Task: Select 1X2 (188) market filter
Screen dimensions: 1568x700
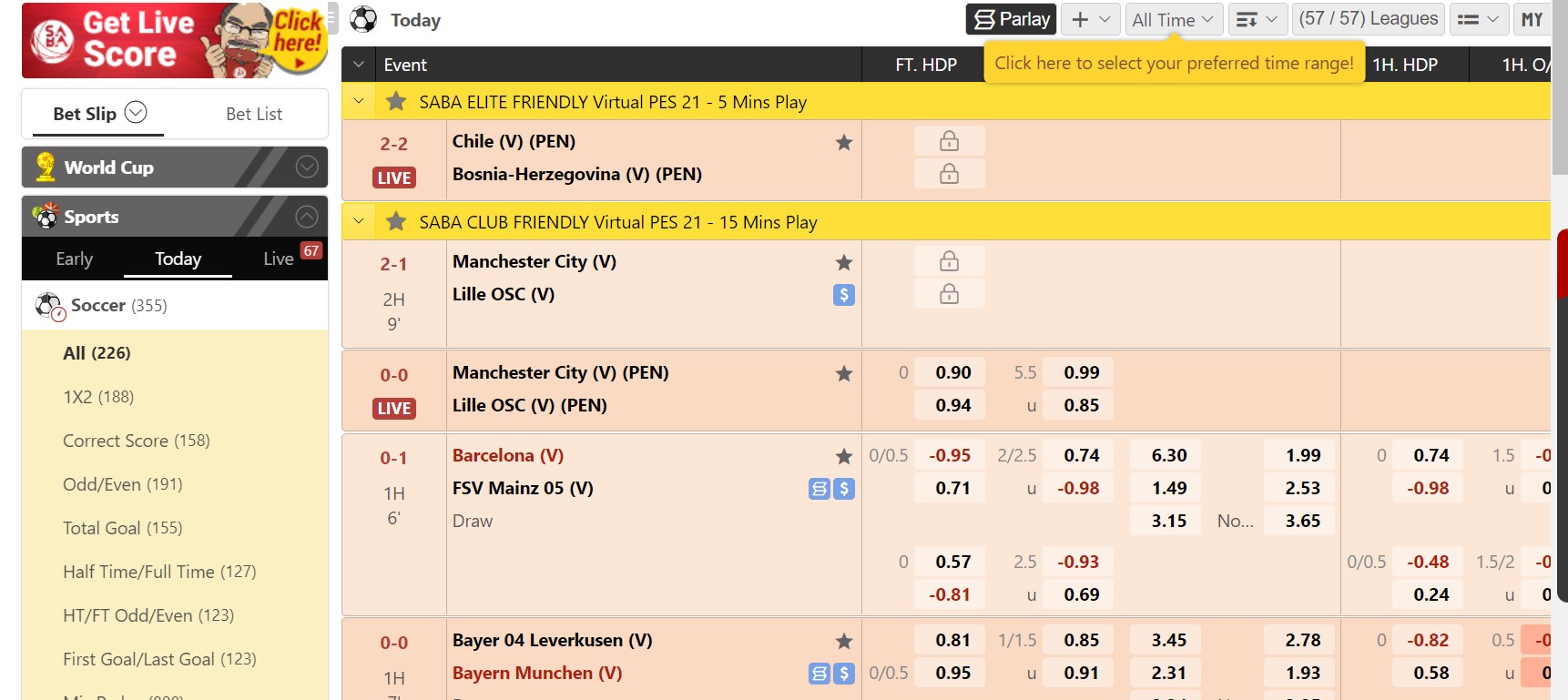Action: 98,397
